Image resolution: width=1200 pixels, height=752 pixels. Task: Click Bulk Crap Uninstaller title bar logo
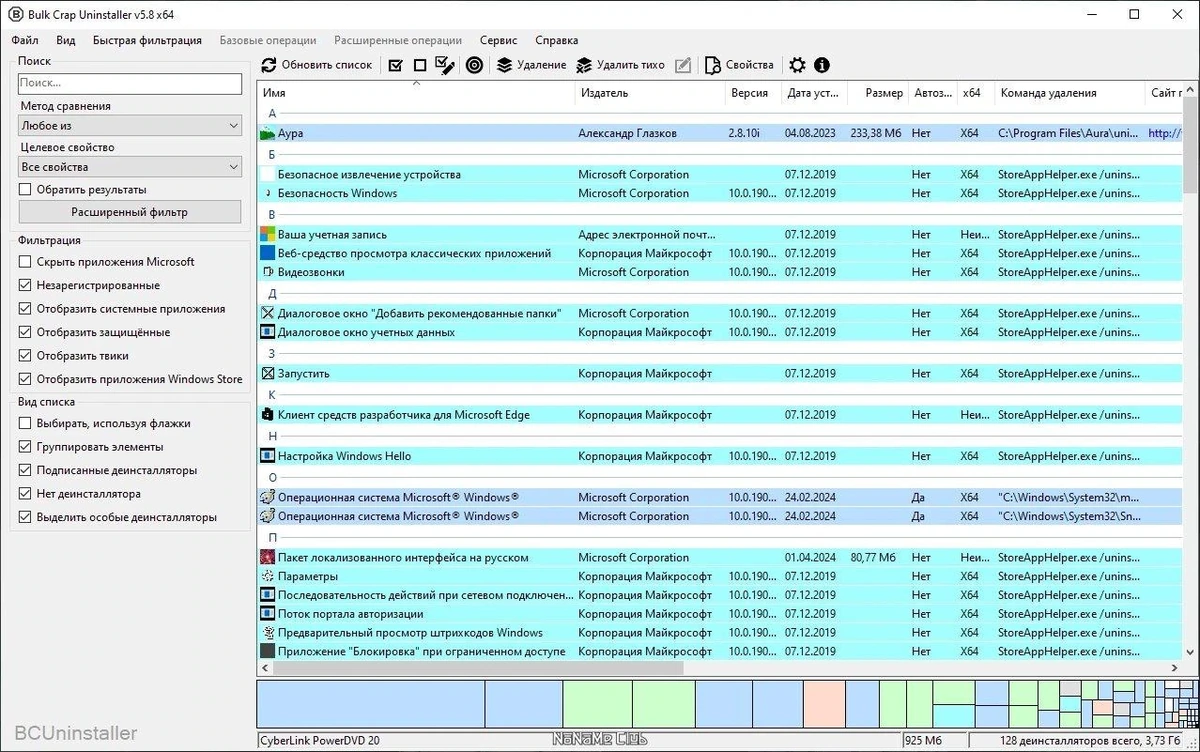click(x=17, y=14)
